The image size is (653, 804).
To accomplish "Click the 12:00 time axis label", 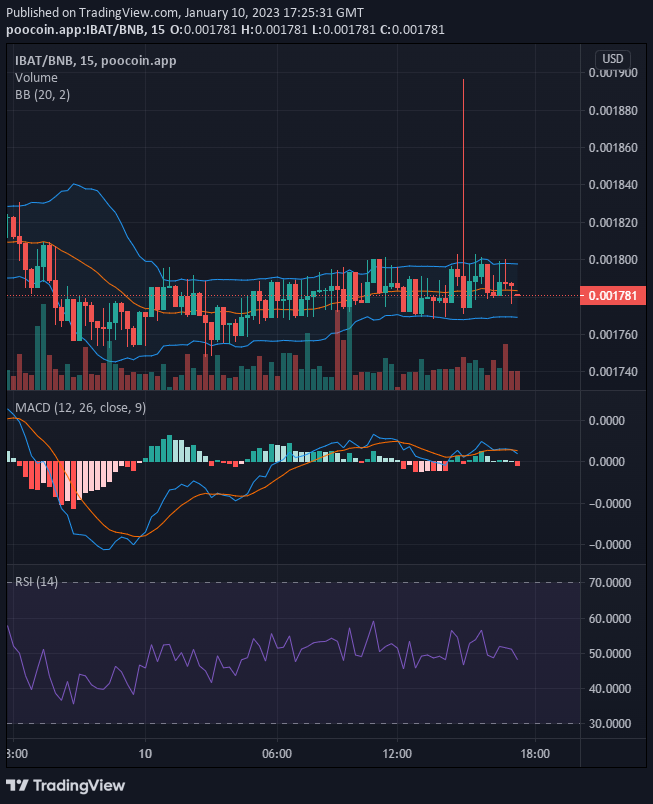I will click(x=397, y=754).
